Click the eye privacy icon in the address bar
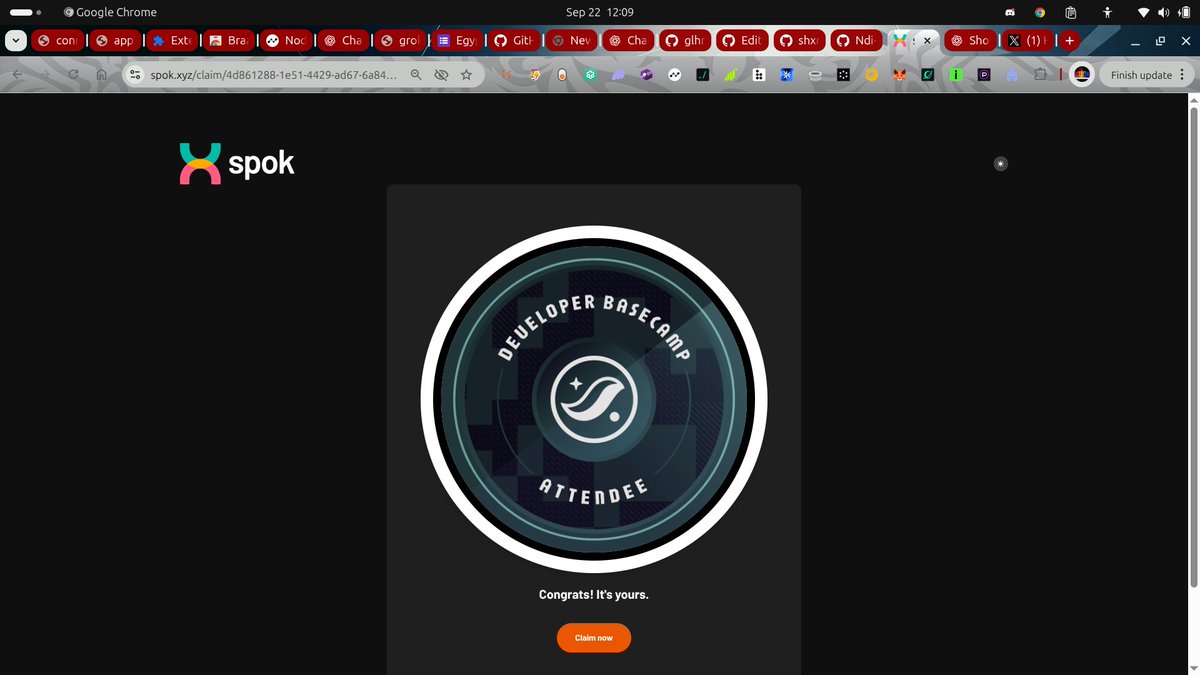This screenshot has height=675, width=1200. click(x=441, y=74)
